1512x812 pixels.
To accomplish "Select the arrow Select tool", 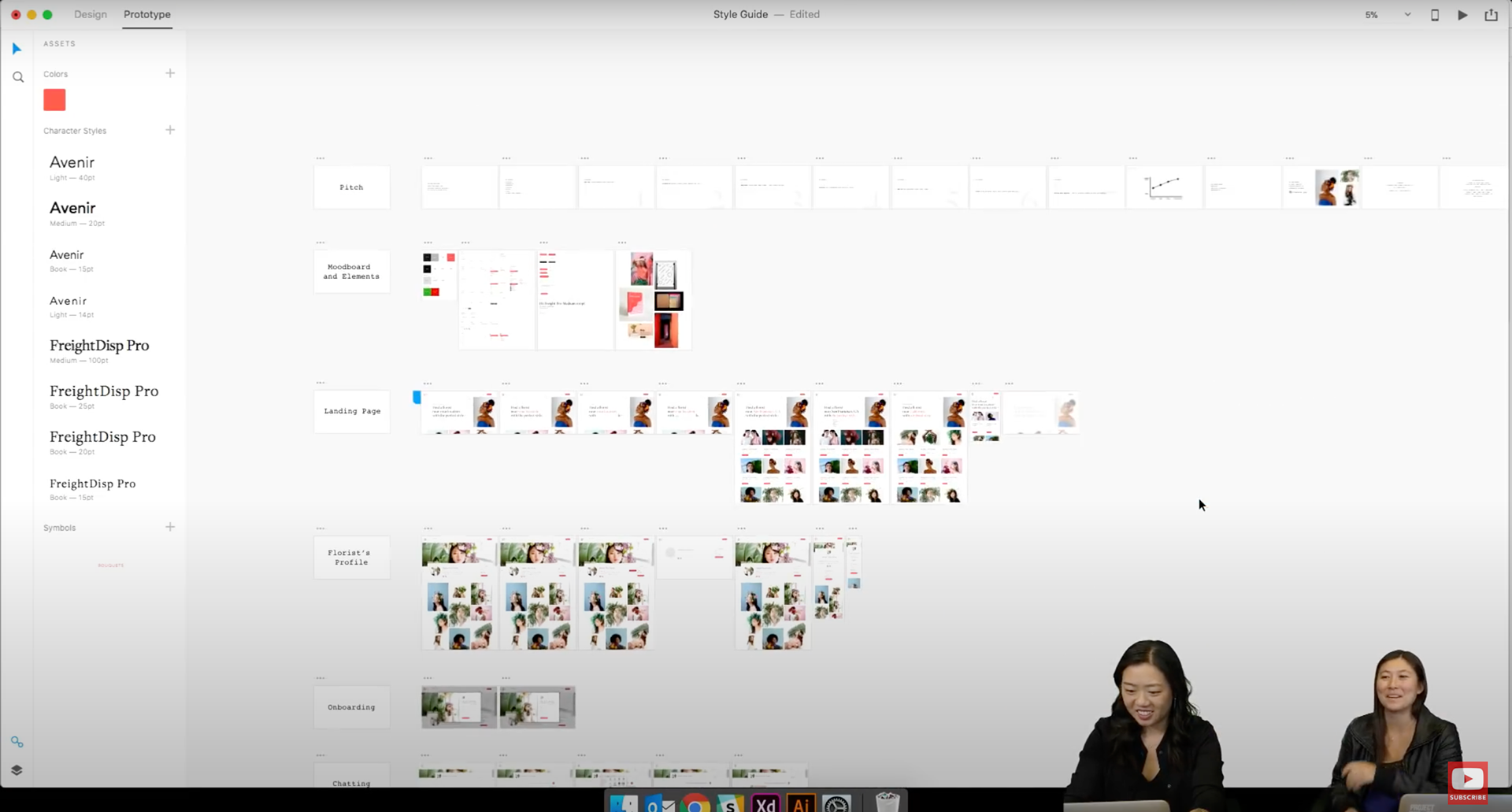I will 17,49.
